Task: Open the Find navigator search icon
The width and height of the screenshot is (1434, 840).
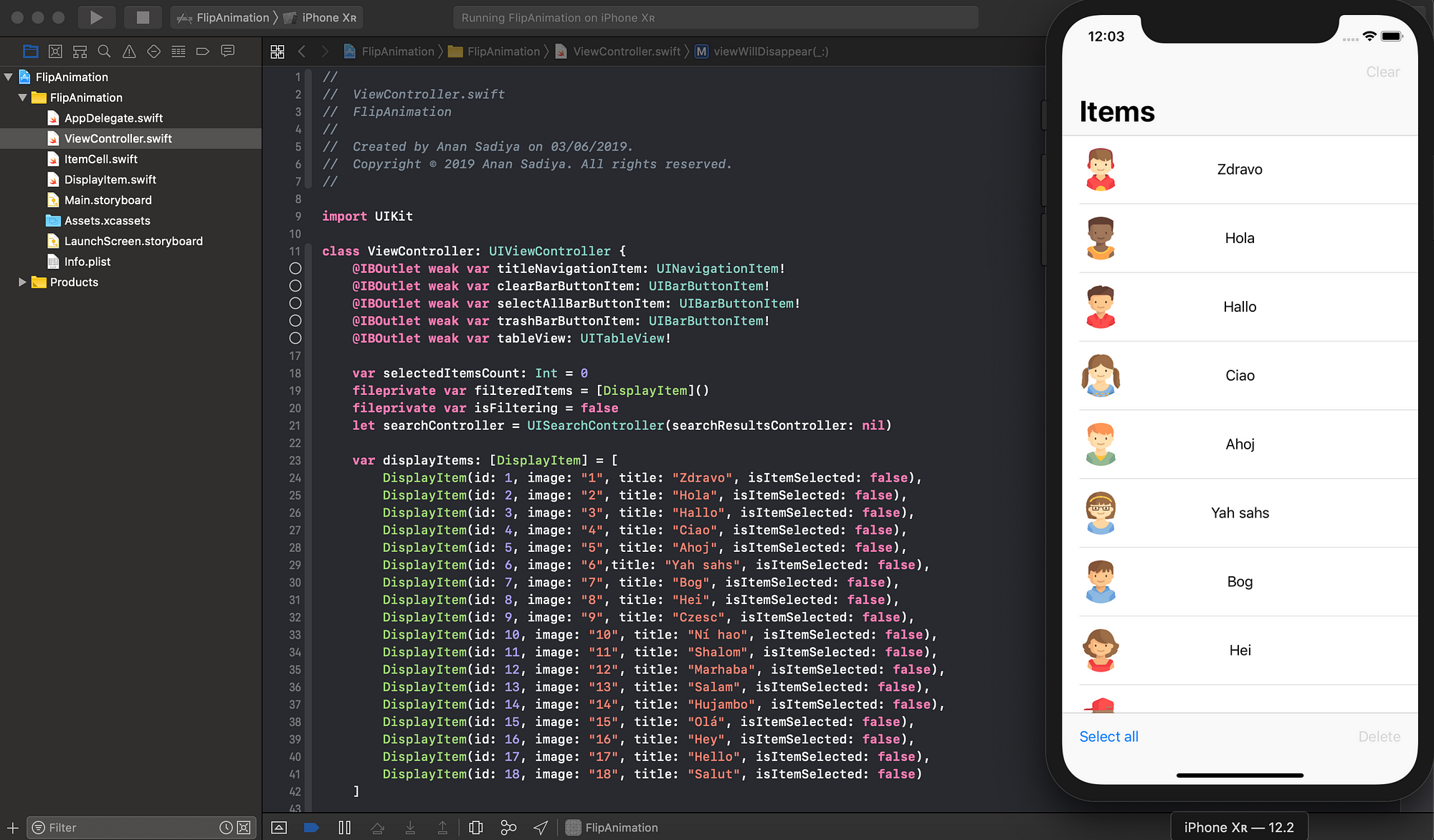Action: (104, 51)
